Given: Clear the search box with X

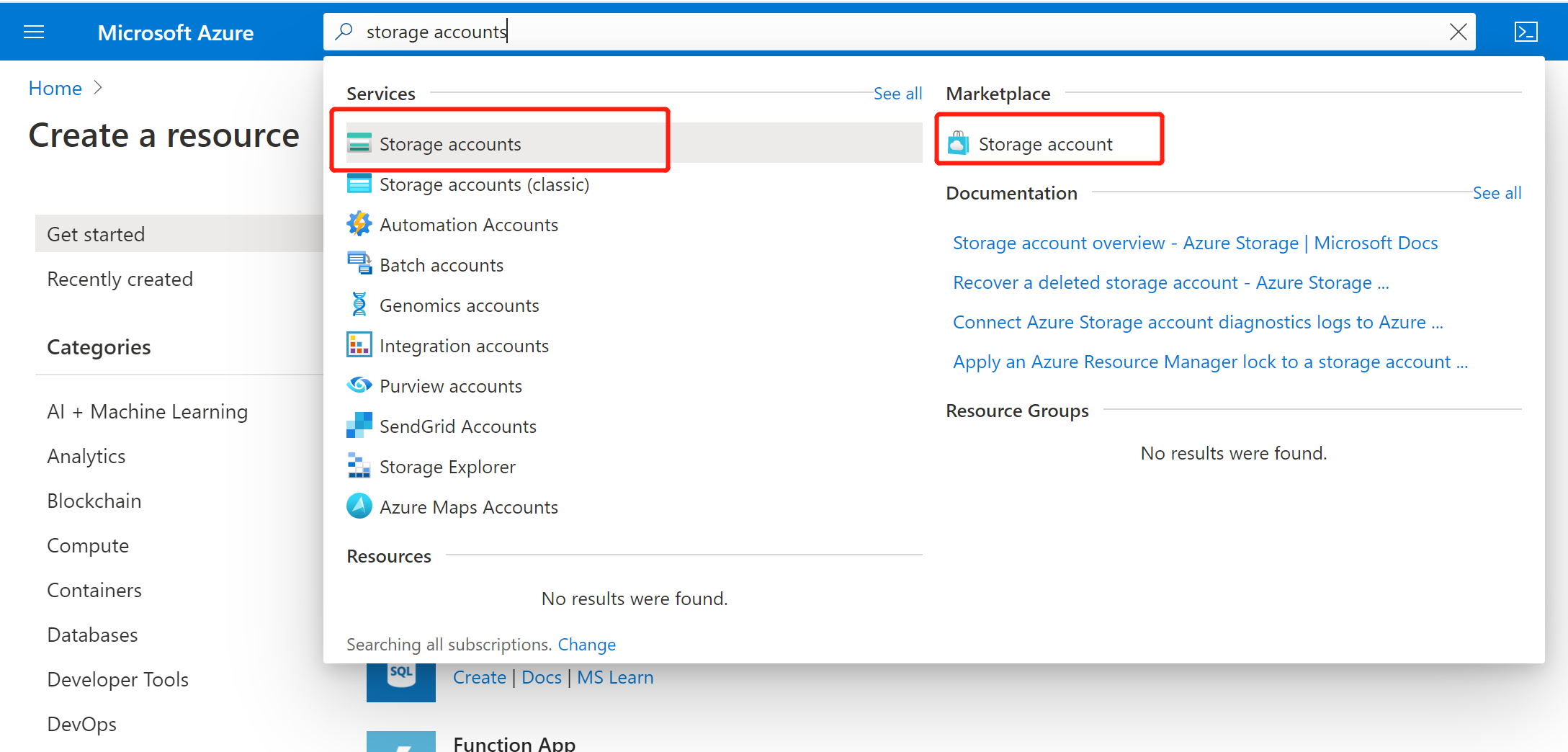Looking at the screenshot, I should (1458, 32).
